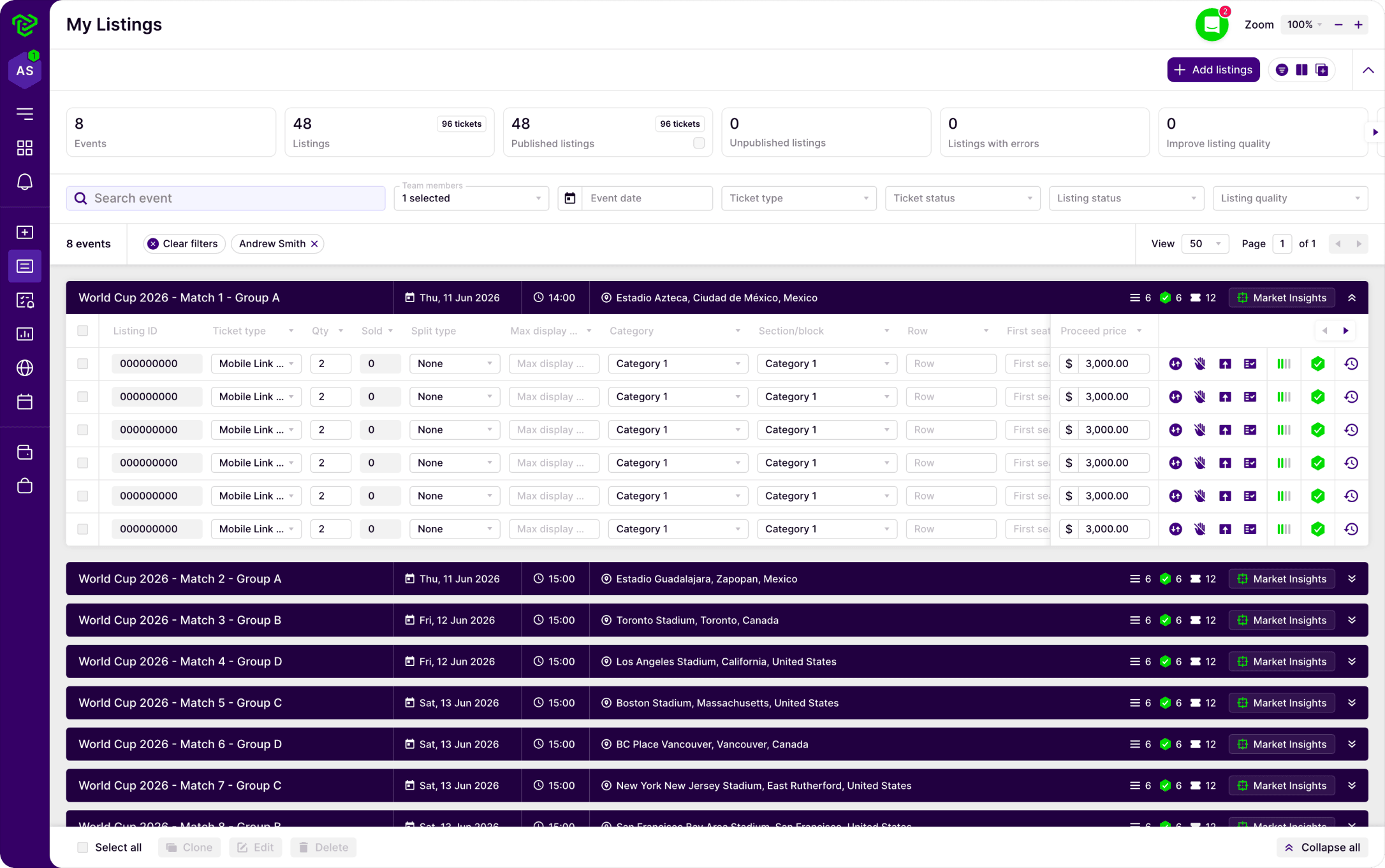Open the Ticket status filter dropdown
Image resolution: width=1385 pixels, height=868 pixels.
tap(963, 198)
